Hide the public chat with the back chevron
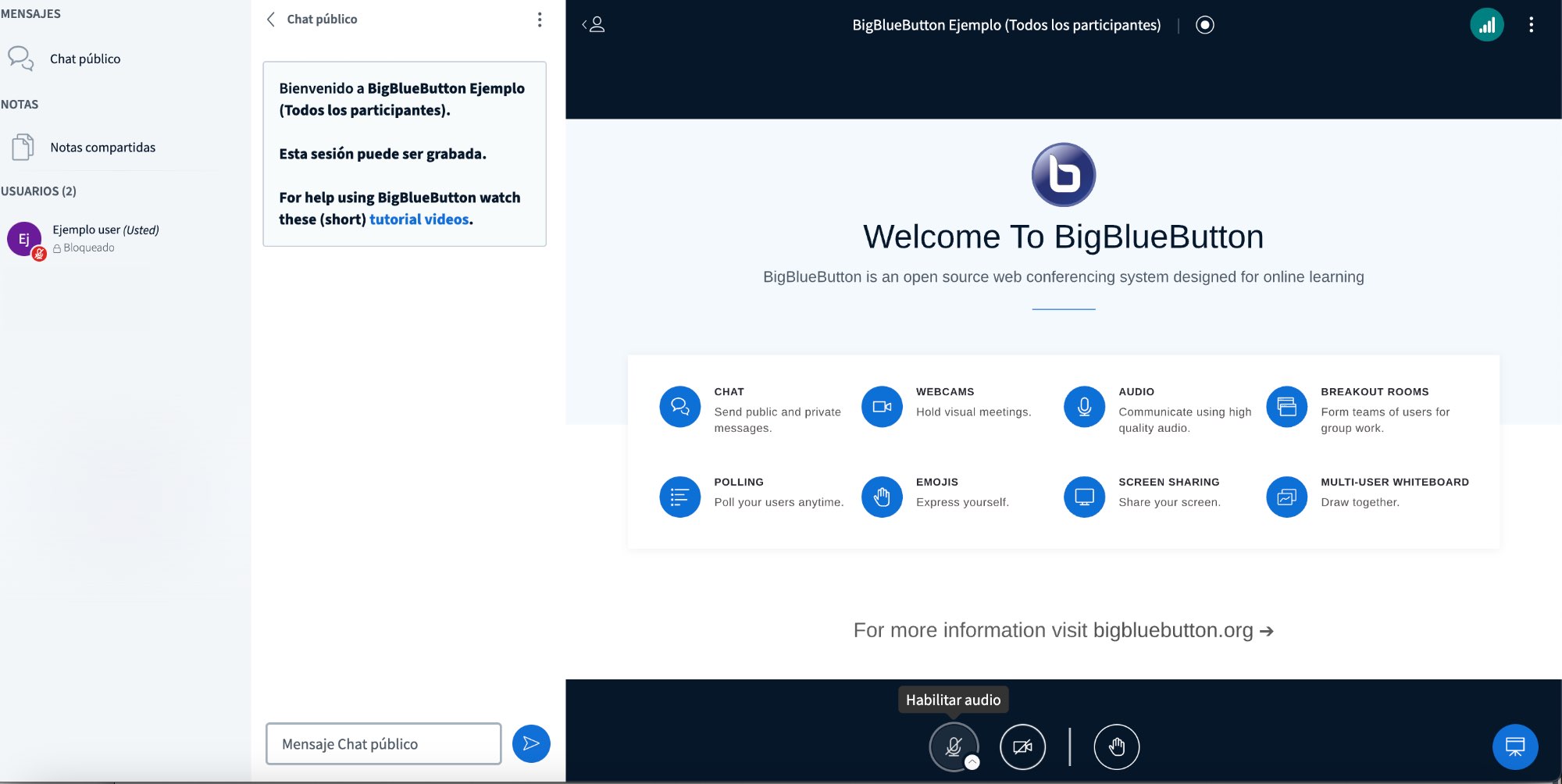 [271, 20]
